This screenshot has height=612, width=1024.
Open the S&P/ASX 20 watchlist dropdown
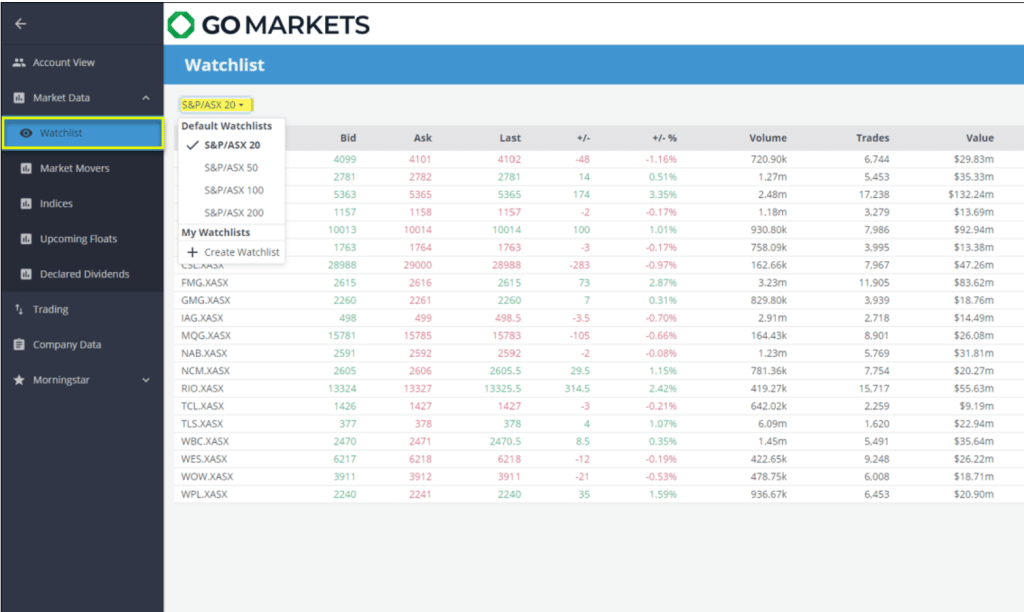pos(216,105)
